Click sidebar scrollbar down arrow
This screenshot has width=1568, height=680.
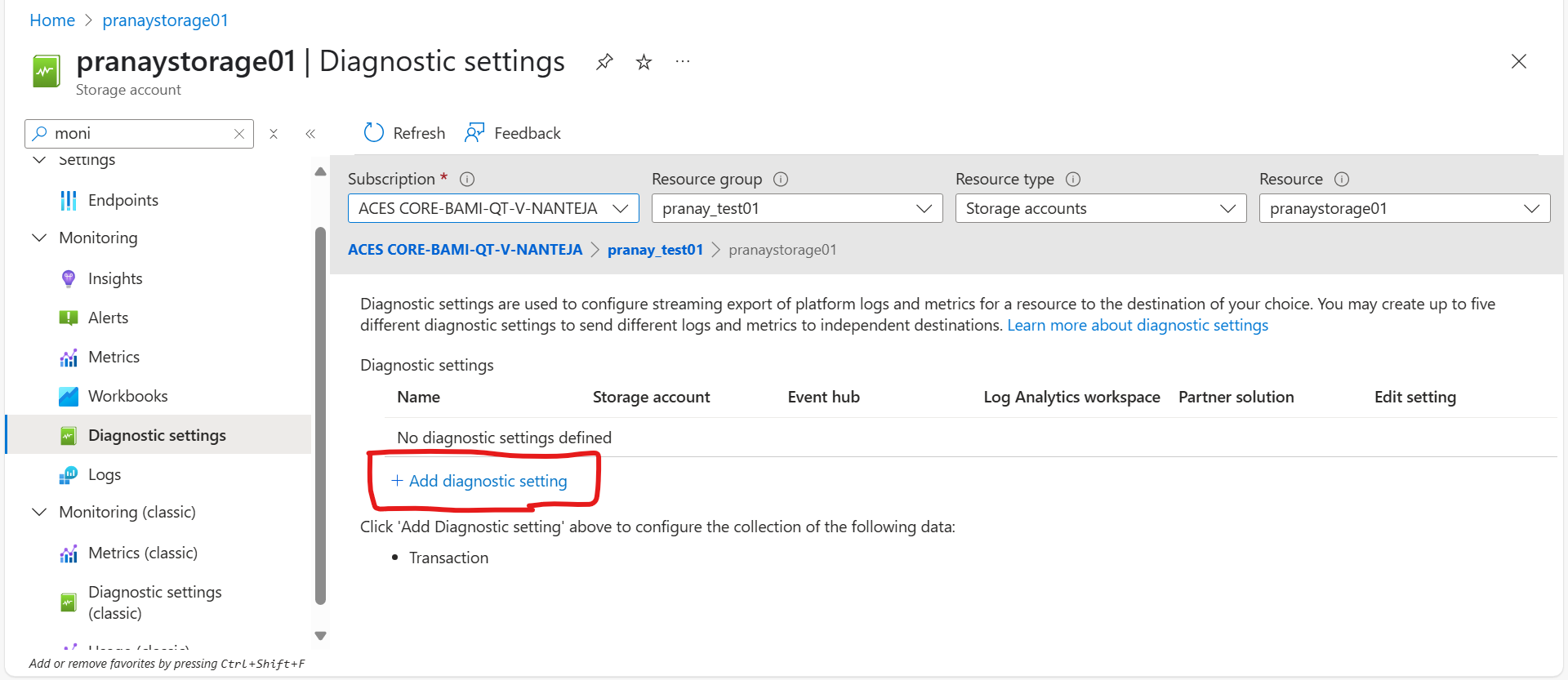click(320, 636)
